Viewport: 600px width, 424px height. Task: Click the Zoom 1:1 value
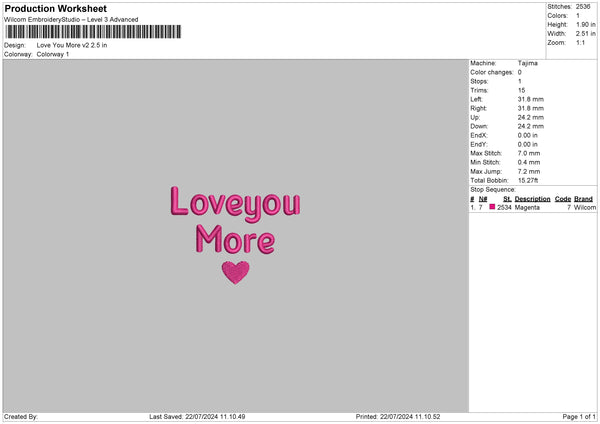pos(580,43)
